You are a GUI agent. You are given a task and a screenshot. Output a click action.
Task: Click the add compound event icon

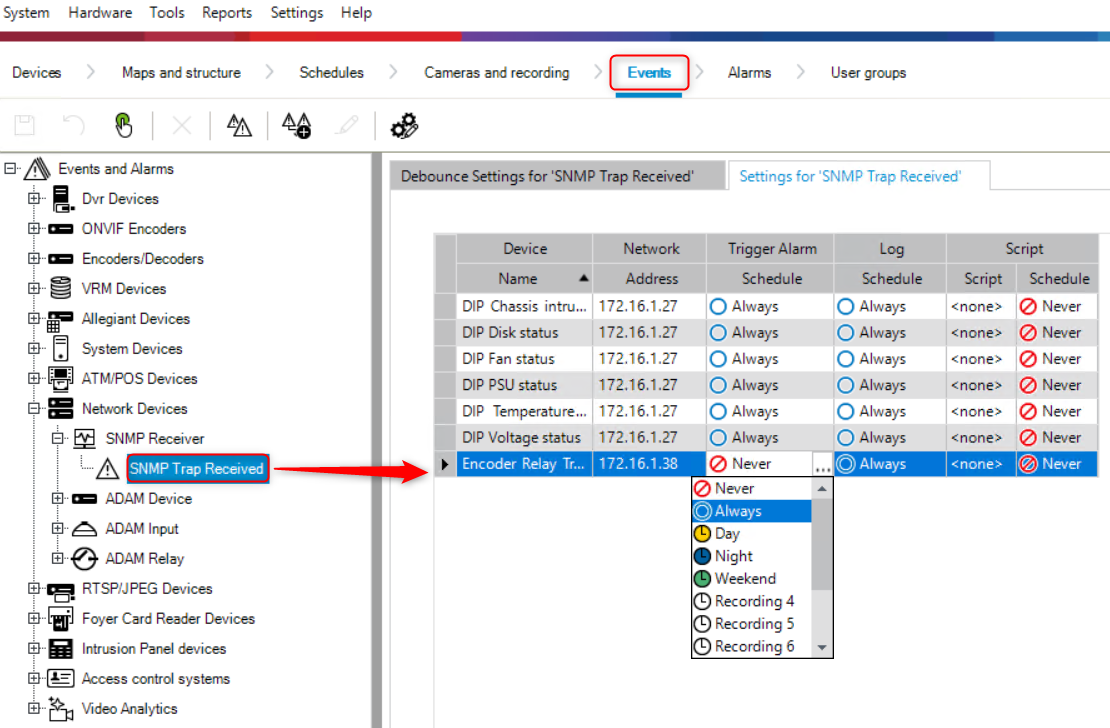tap(296, 125)
